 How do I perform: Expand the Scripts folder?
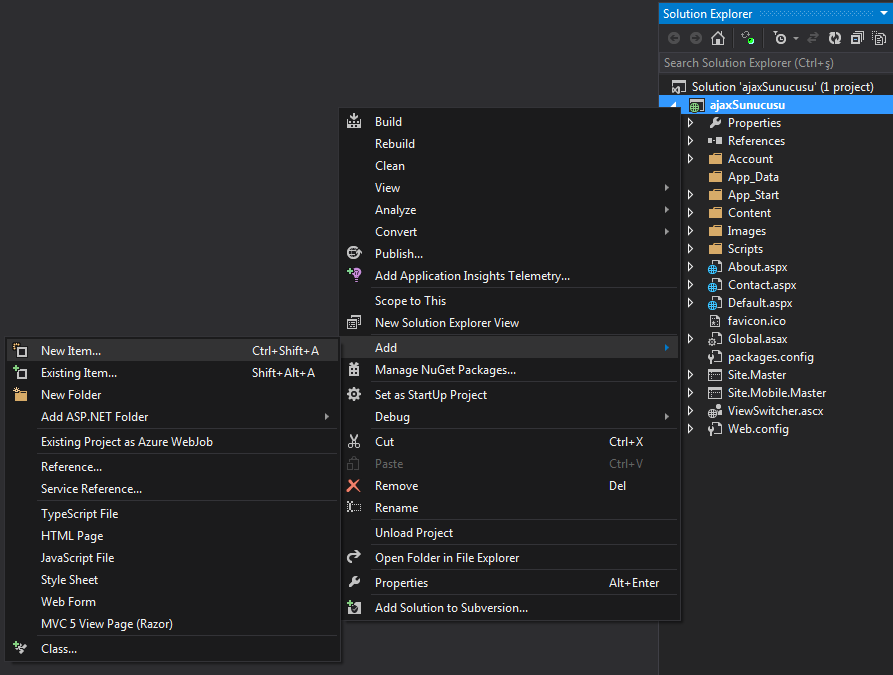click(690, 248)
